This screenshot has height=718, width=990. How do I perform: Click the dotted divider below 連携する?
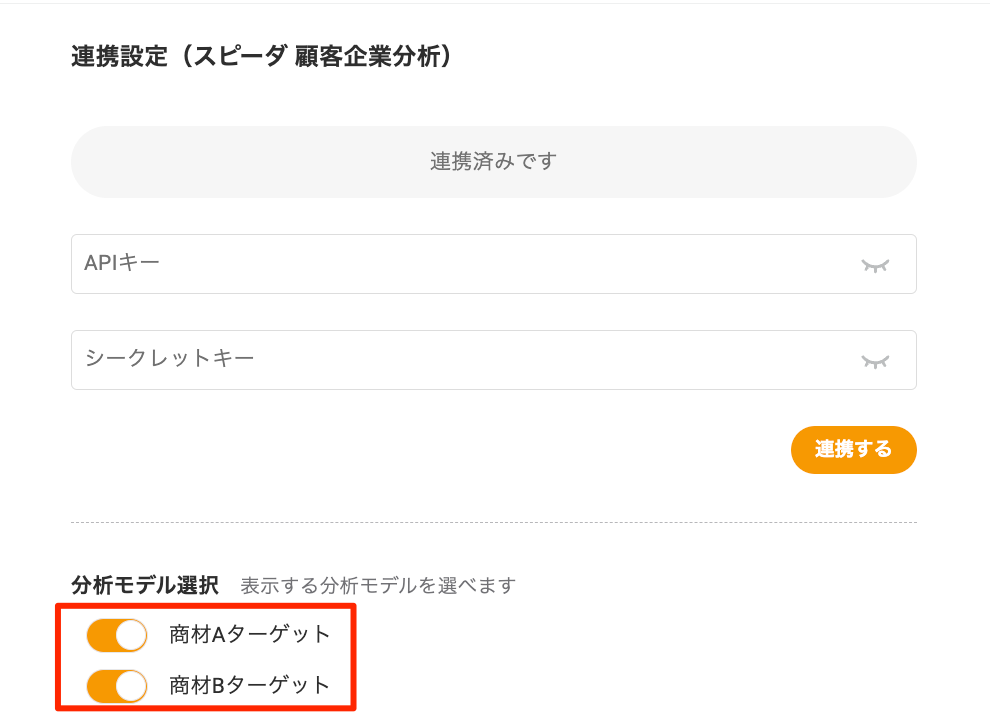[493, 523]
